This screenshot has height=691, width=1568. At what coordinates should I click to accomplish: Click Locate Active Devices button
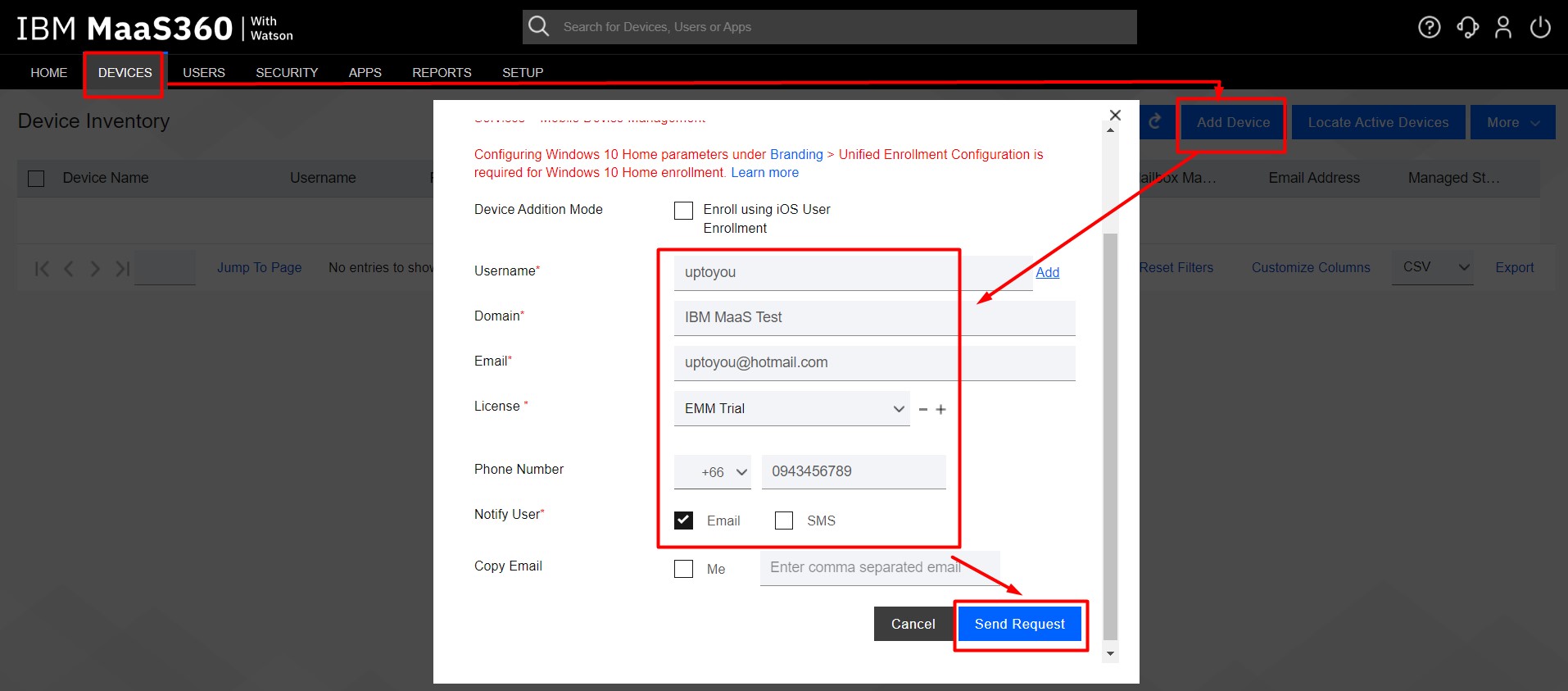click(x=1378, y=122)
